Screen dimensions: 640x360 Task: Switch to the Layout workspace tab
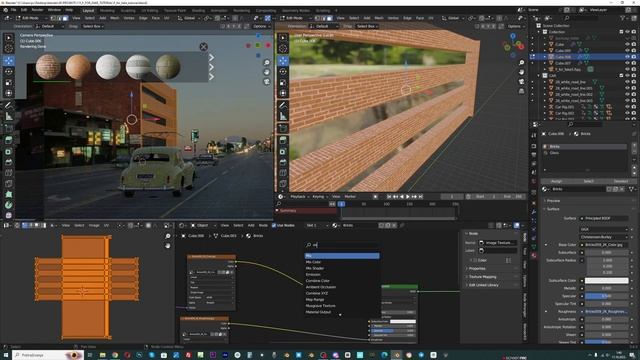pos(88,10)
